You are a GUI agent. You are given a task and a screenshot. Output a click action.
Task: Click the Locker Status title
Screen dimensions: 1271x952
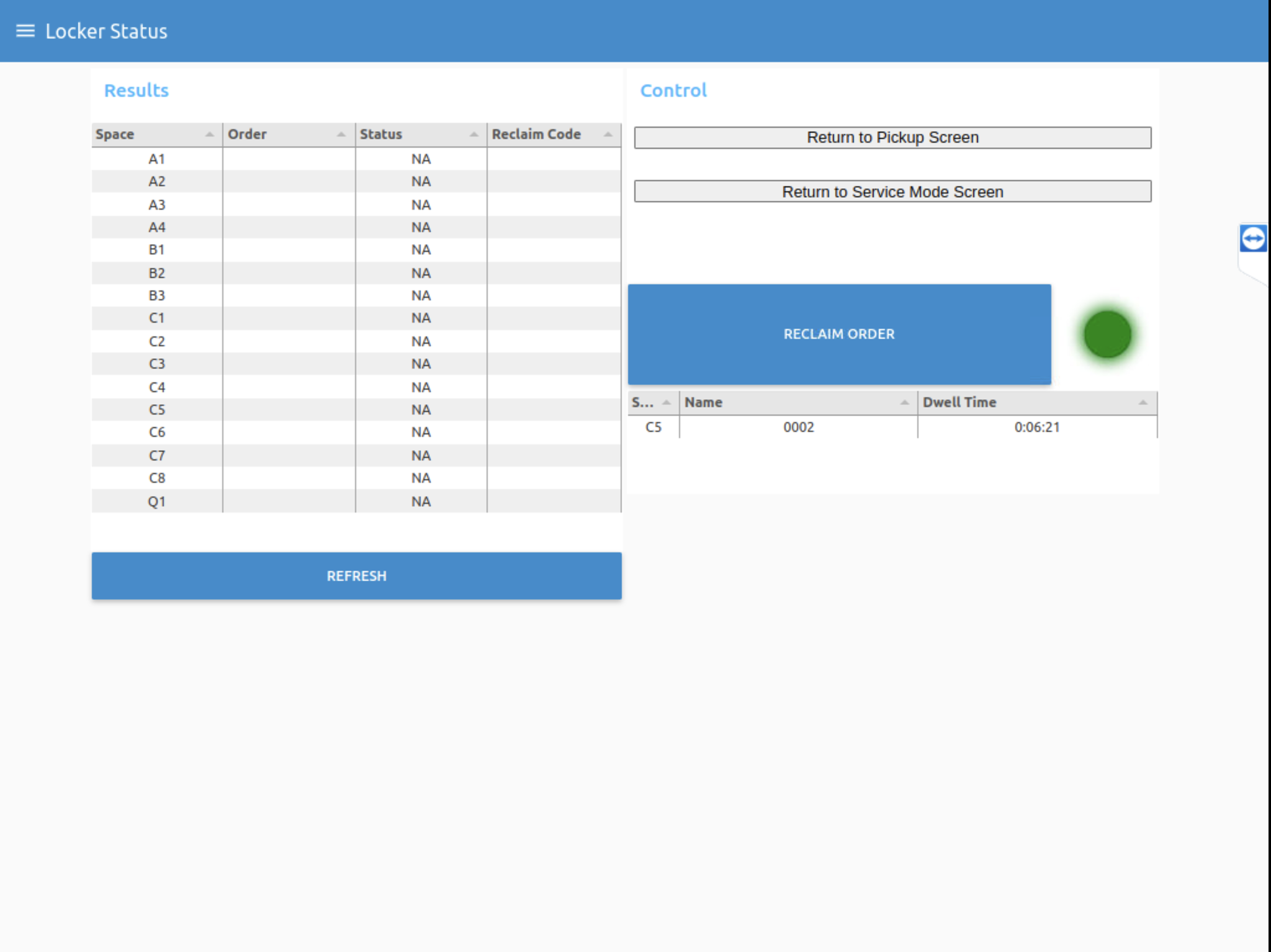(x=106, y=31)
